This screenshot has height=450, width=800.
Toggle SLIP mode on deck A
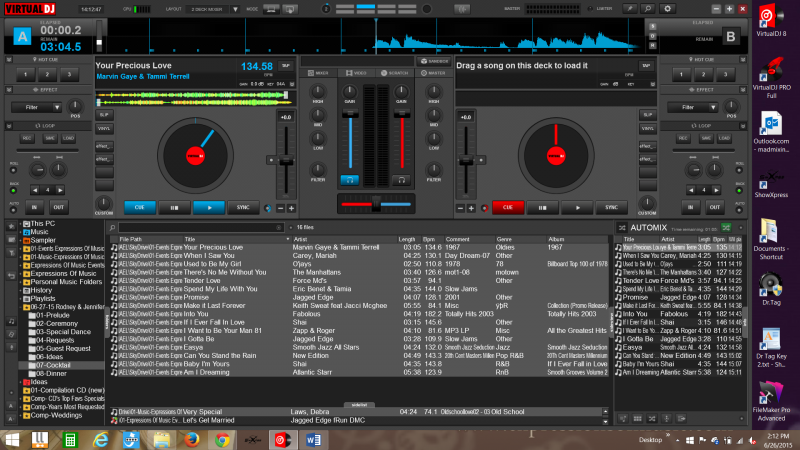point(104,115)
